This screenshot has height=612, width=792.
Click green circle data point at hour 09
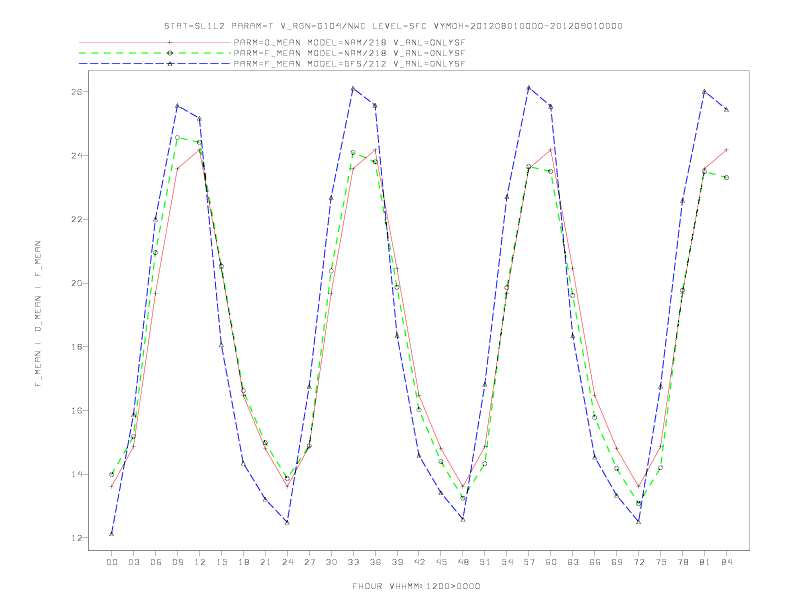pos(177,137)
